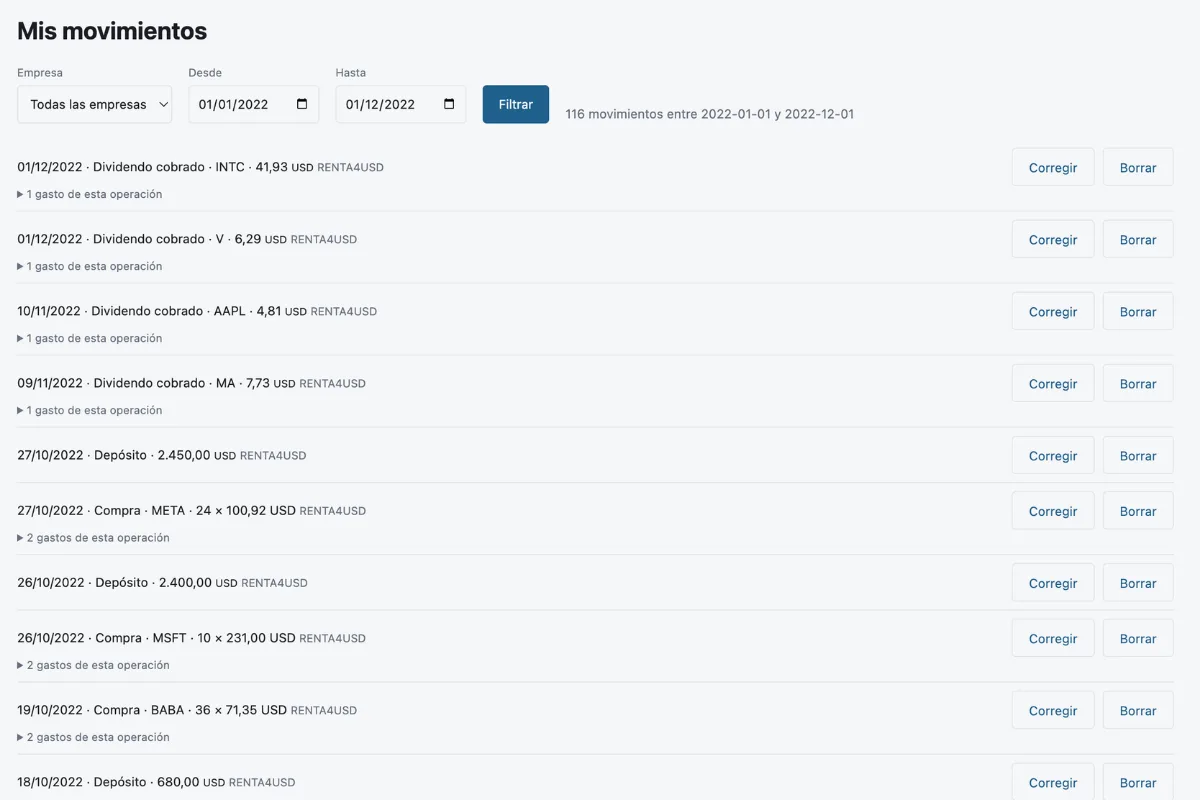This screenshot has height=800, width=1200.
Task: Expand gastos for INTC dividend row
Action: [x=90, y=194]
